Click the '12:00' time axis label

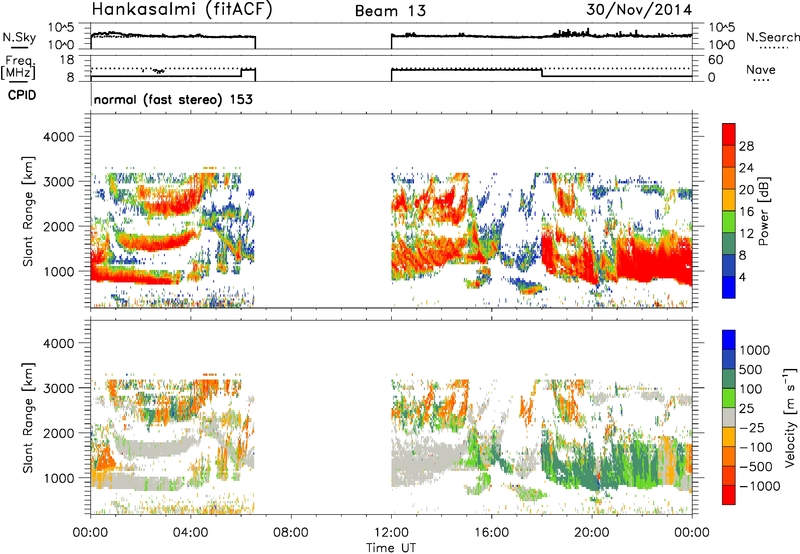(x=391, y=533)
